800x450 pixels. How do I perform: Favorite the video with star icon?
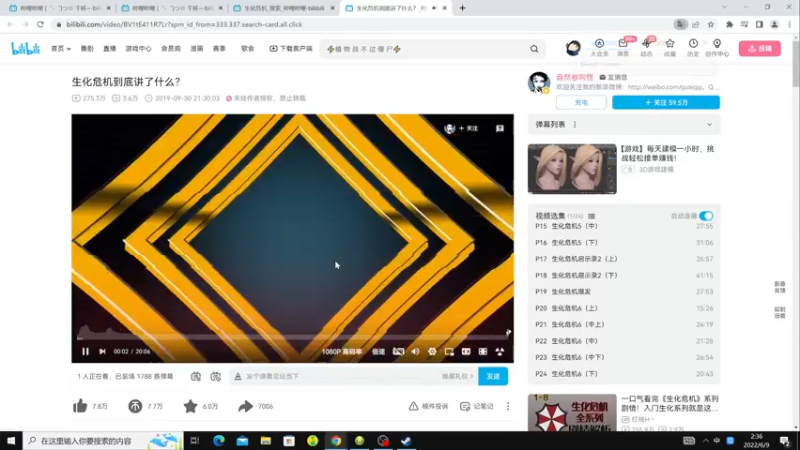[190, 406]
